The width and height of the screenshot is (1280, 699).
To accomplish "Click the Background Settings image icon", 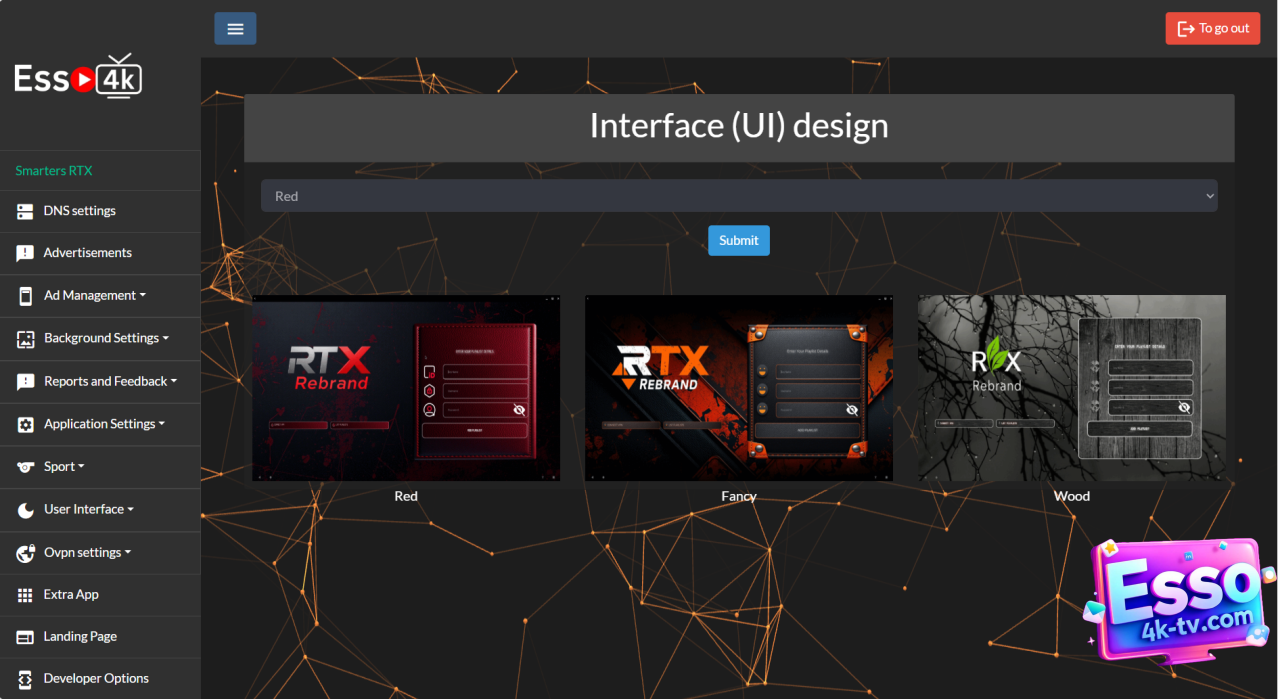I will pos(25,339).
